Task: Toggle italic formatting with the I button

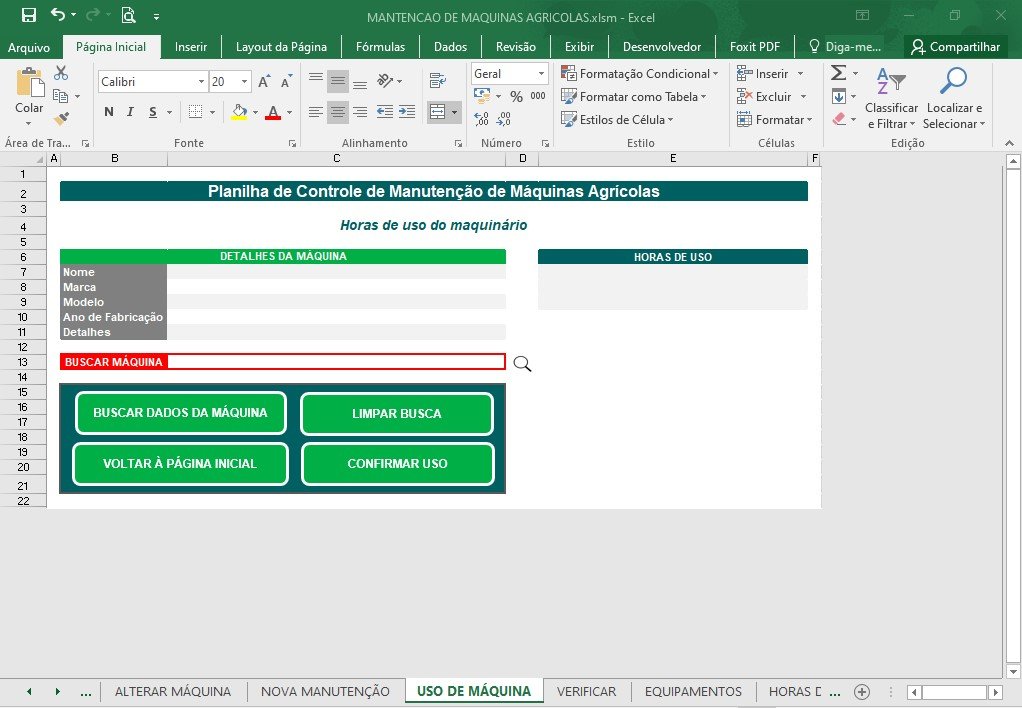Action: 130,112
